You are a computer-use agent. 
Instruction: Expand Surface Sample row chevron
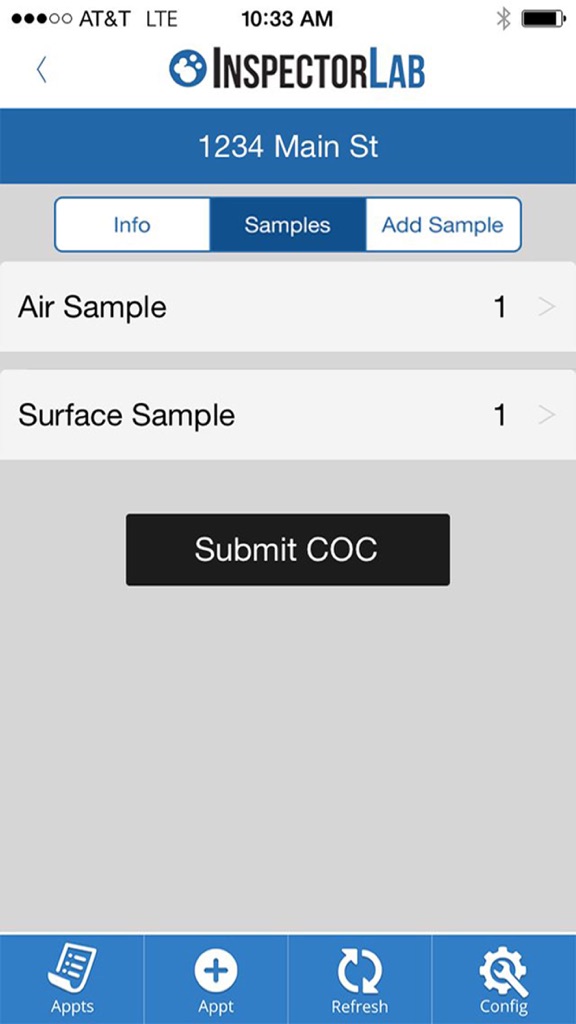coord(547,415)
